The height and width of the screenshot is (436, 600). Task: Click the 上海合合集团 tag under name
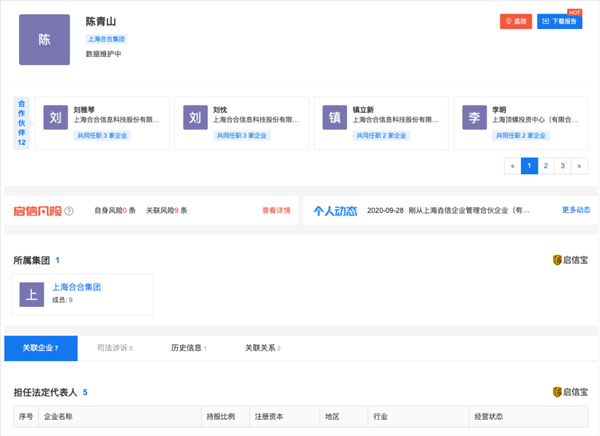[107, 39]
